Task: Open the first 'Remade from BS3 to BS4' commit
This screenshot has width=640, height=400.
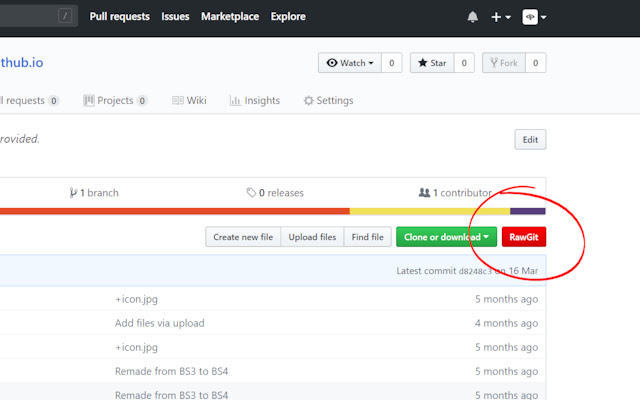Action: (171, 371)
